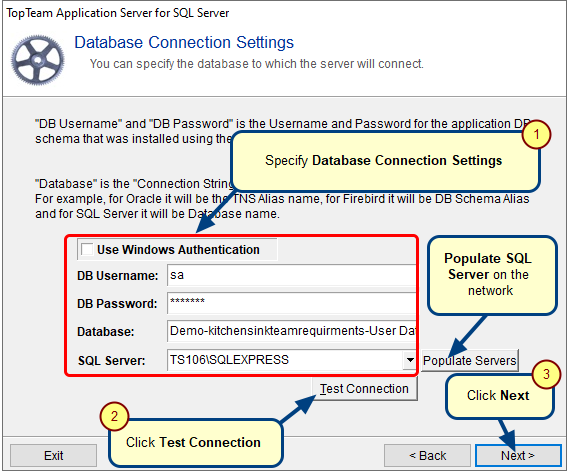Viewport: 568px width, 472px height.
Task: Click the Test Connection button
Action: tap(364, 389)
